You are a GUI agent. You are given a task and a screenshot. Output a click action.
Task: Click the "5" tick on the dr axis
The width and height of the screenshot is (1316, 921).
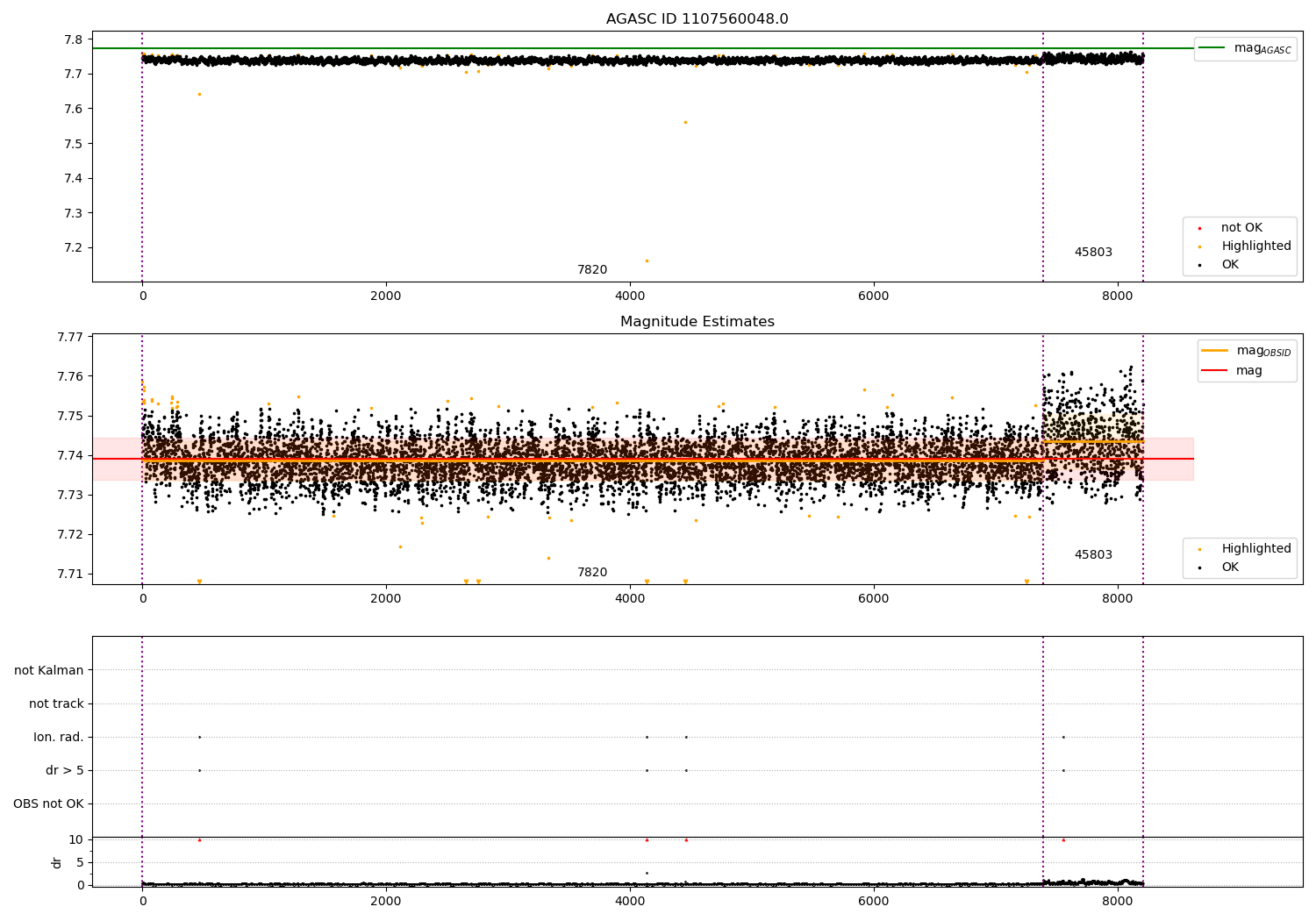point(80,862)
